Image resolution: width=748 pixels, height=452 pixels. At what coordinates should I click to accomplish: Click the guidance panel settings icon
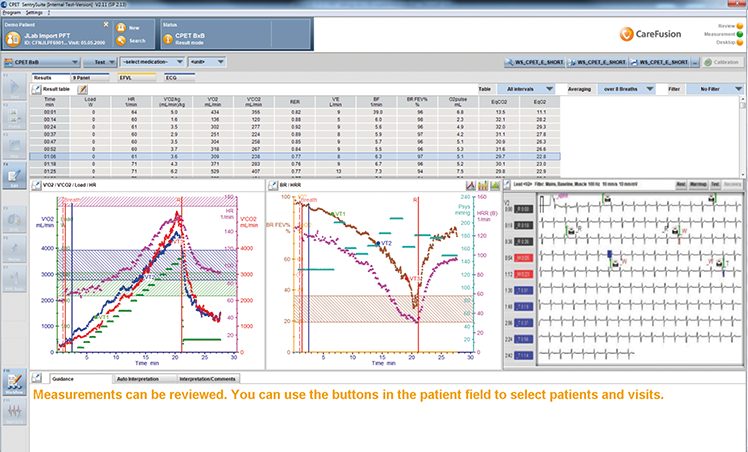37,378
